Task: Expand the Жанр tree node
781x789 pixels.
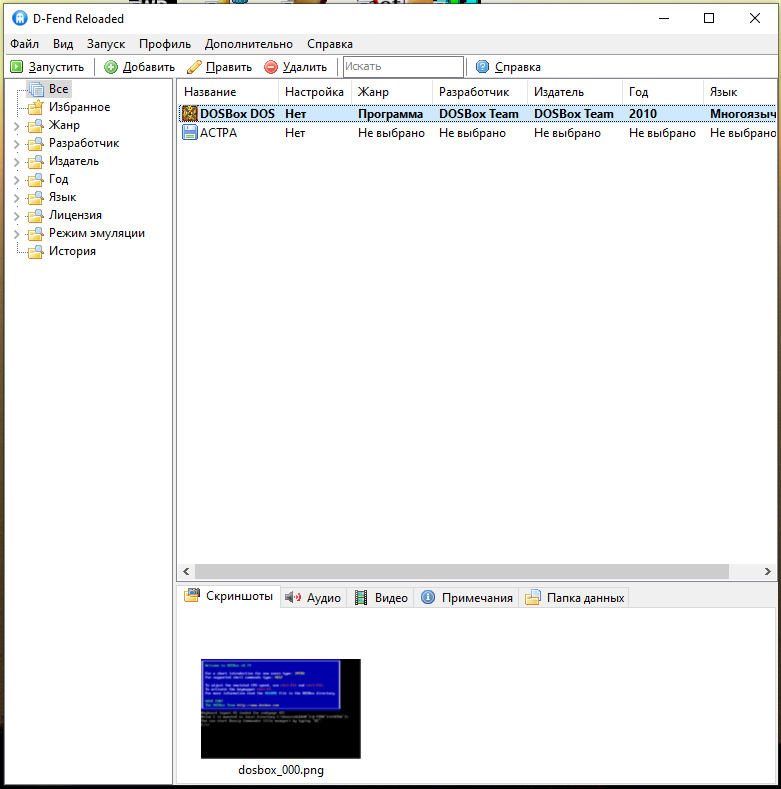Action: pos(17,126)
